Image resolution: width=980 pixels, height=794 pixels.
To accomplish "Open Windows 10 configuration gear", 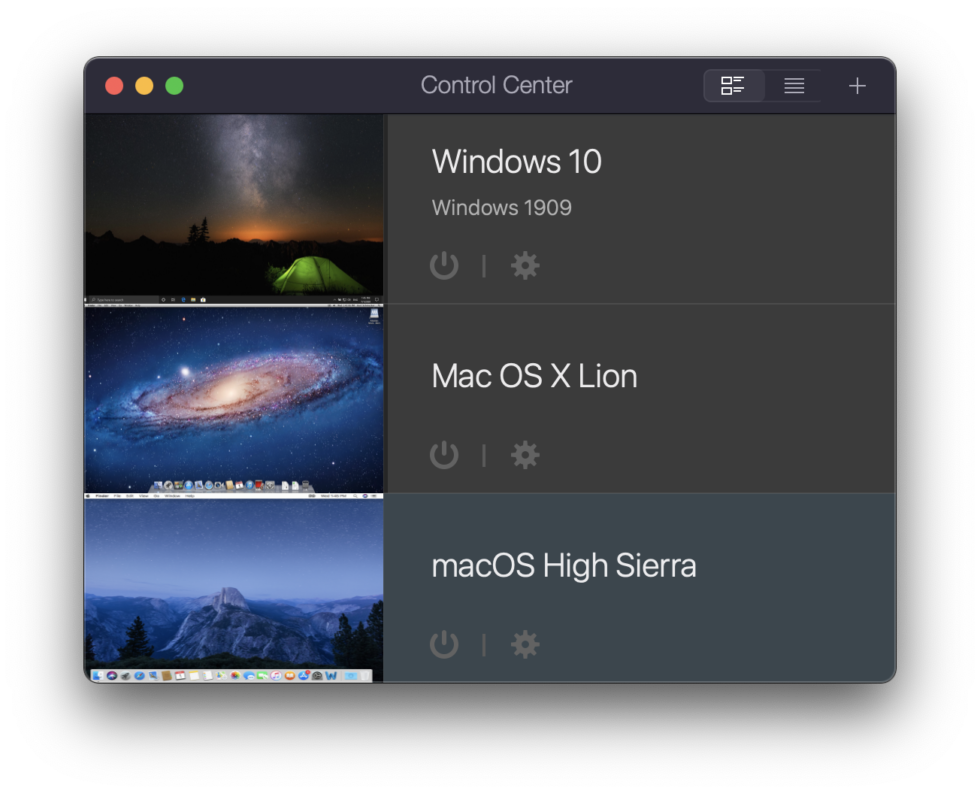I will click(x=525, y=265).
